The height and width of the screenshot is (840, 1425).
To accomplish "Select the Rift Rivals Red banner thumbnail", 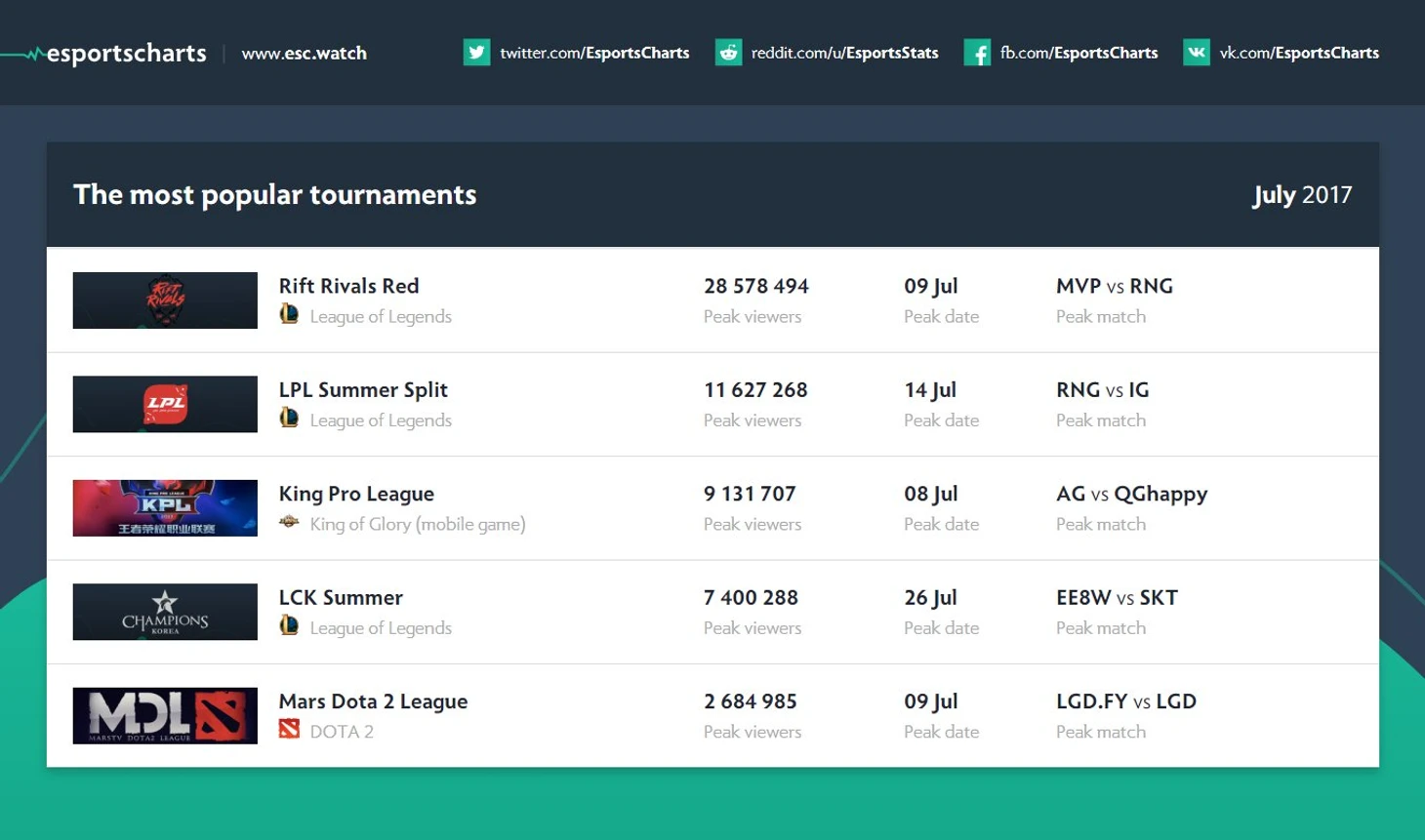I will (x=165, y=300).
